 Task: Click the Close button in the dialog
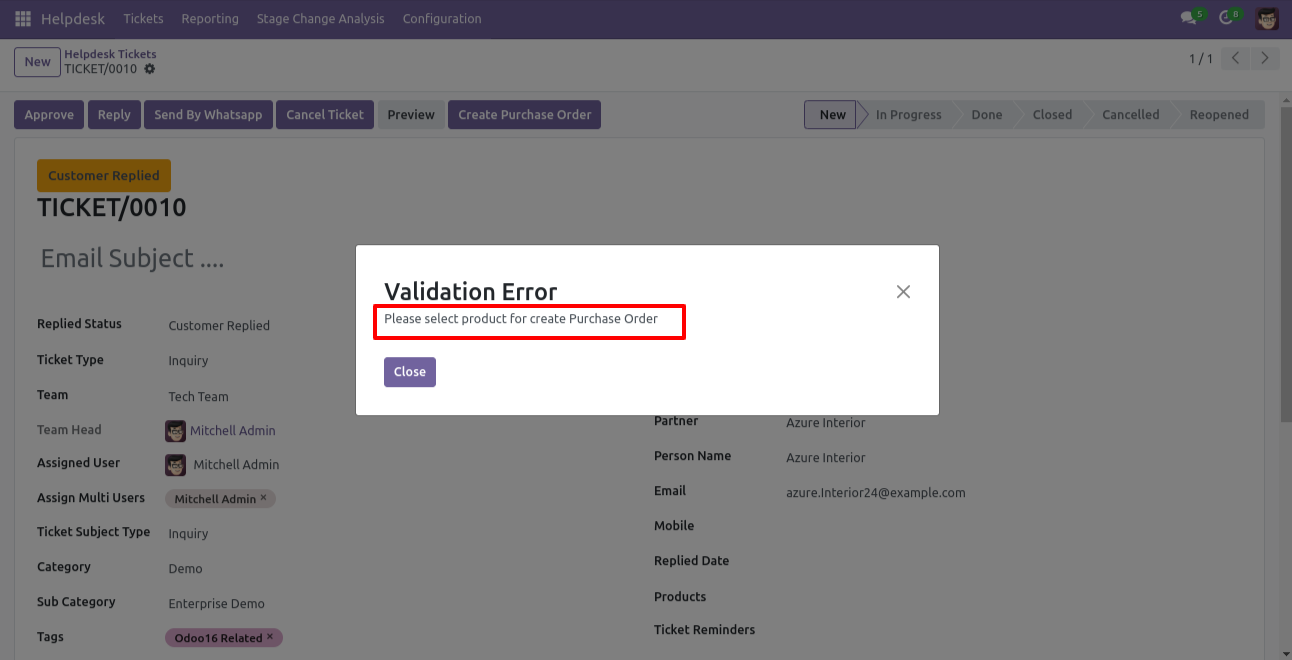(410, 372)
